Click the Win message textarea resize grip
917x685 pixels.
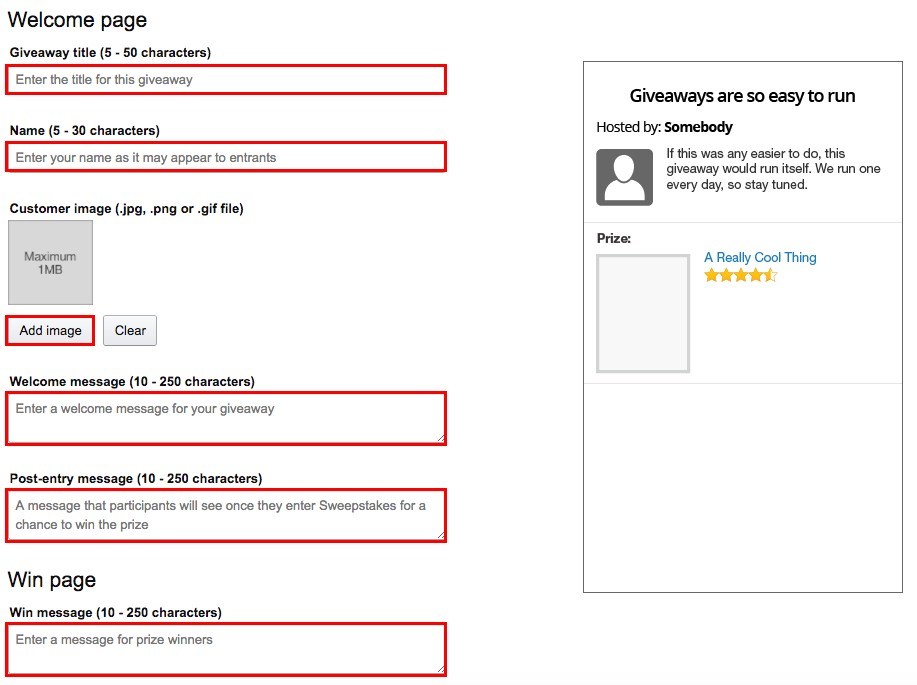[440, 669]
